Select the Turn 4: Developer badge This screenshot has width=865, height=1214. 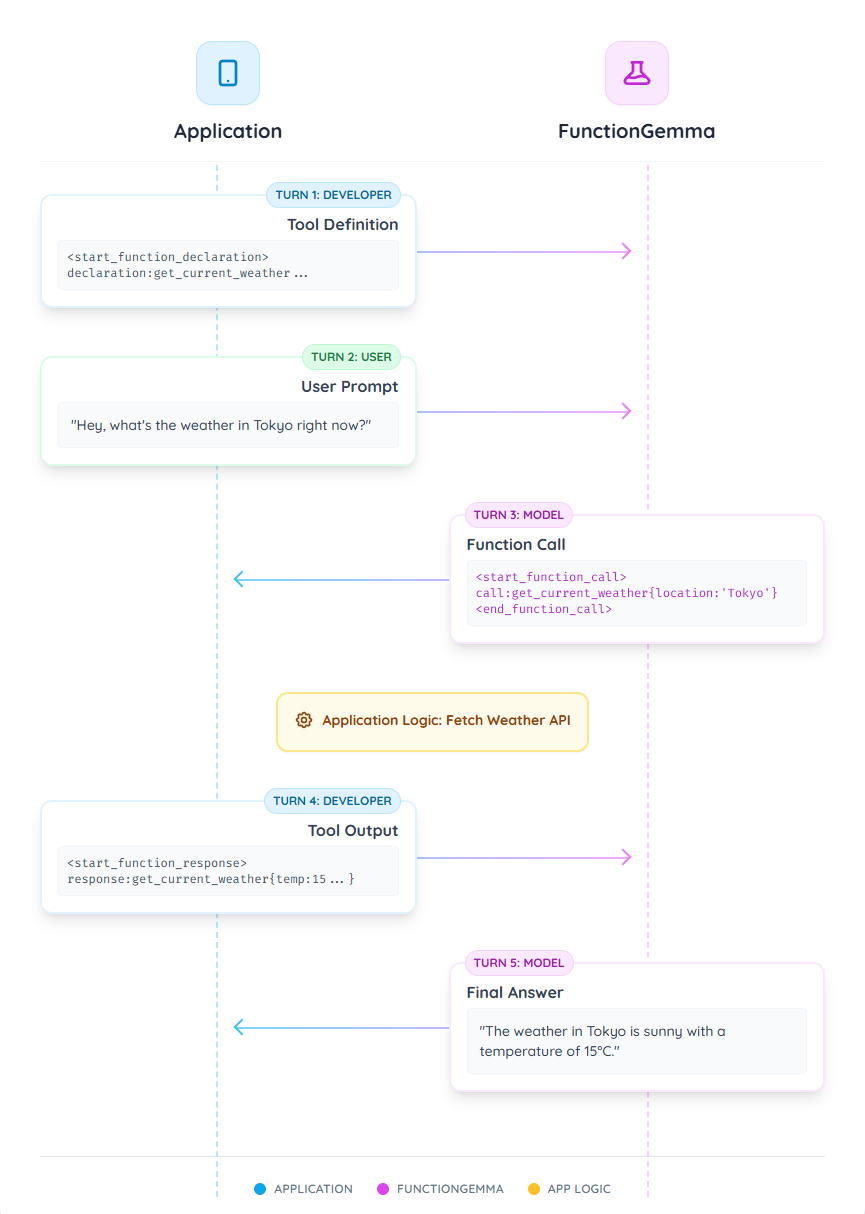coord(332,801)
